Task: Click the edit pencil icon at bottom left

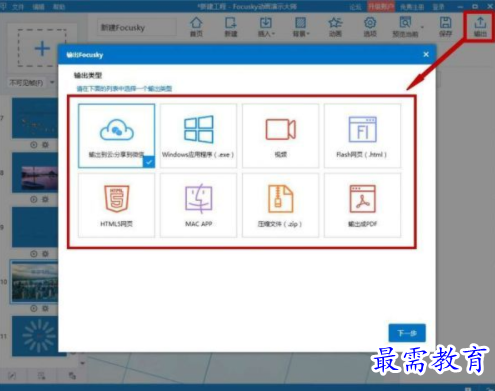Action: [x=12, y=376]
